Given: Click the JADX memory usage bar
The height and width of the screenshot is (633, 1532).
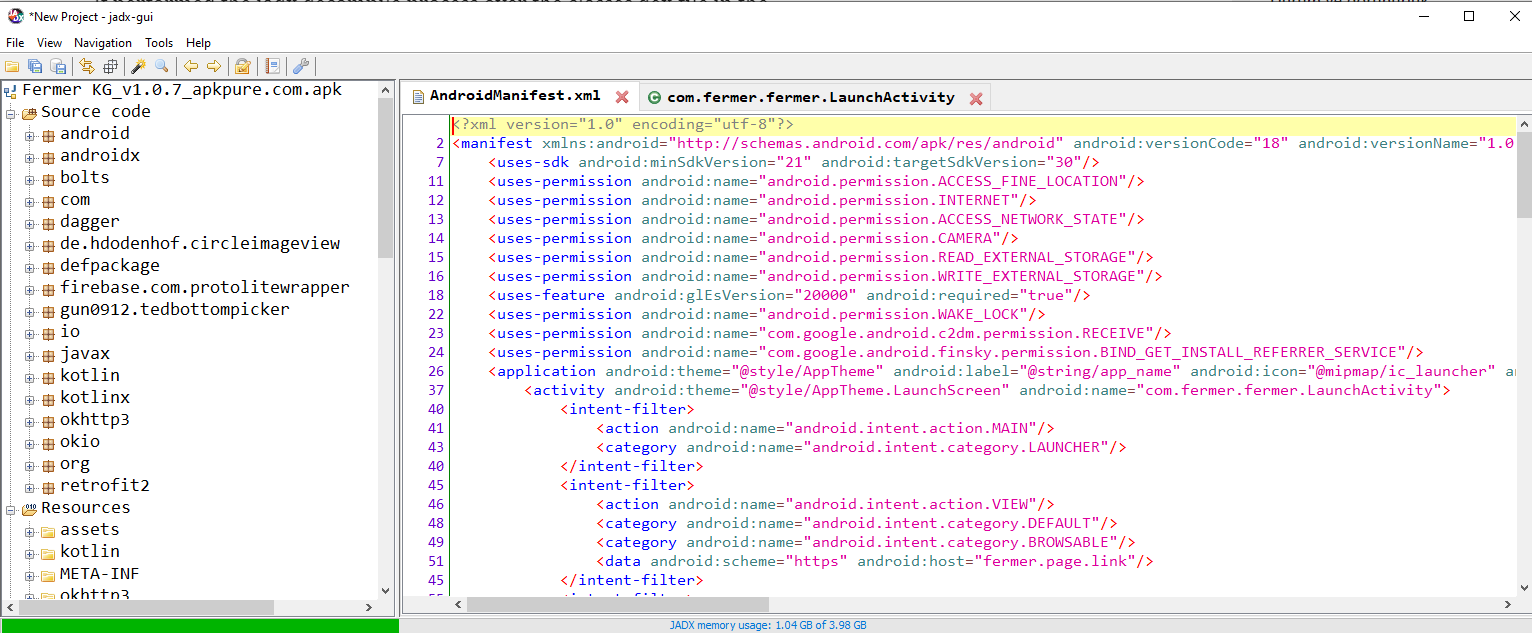Looking at the screenshot, I should pos(767,625).
